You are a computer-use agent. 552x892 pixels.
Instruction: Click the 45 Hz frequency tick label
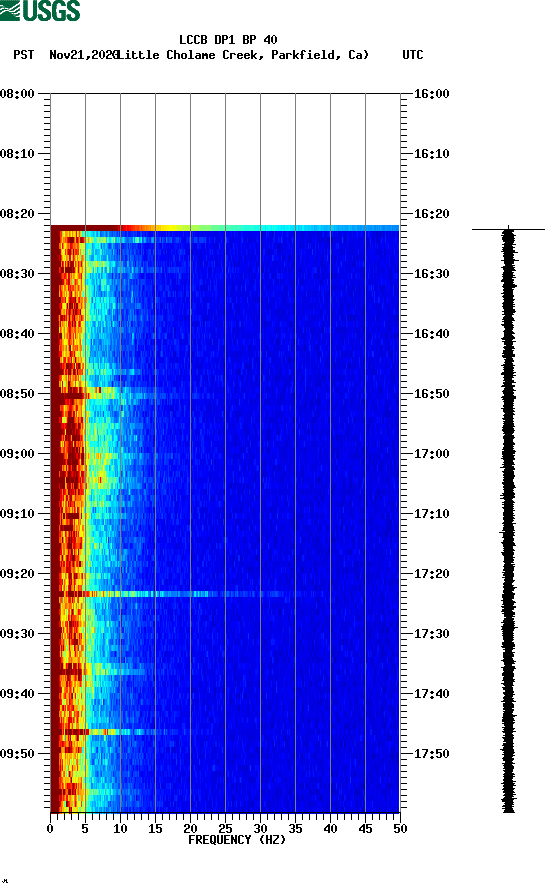tap(365, 829)
